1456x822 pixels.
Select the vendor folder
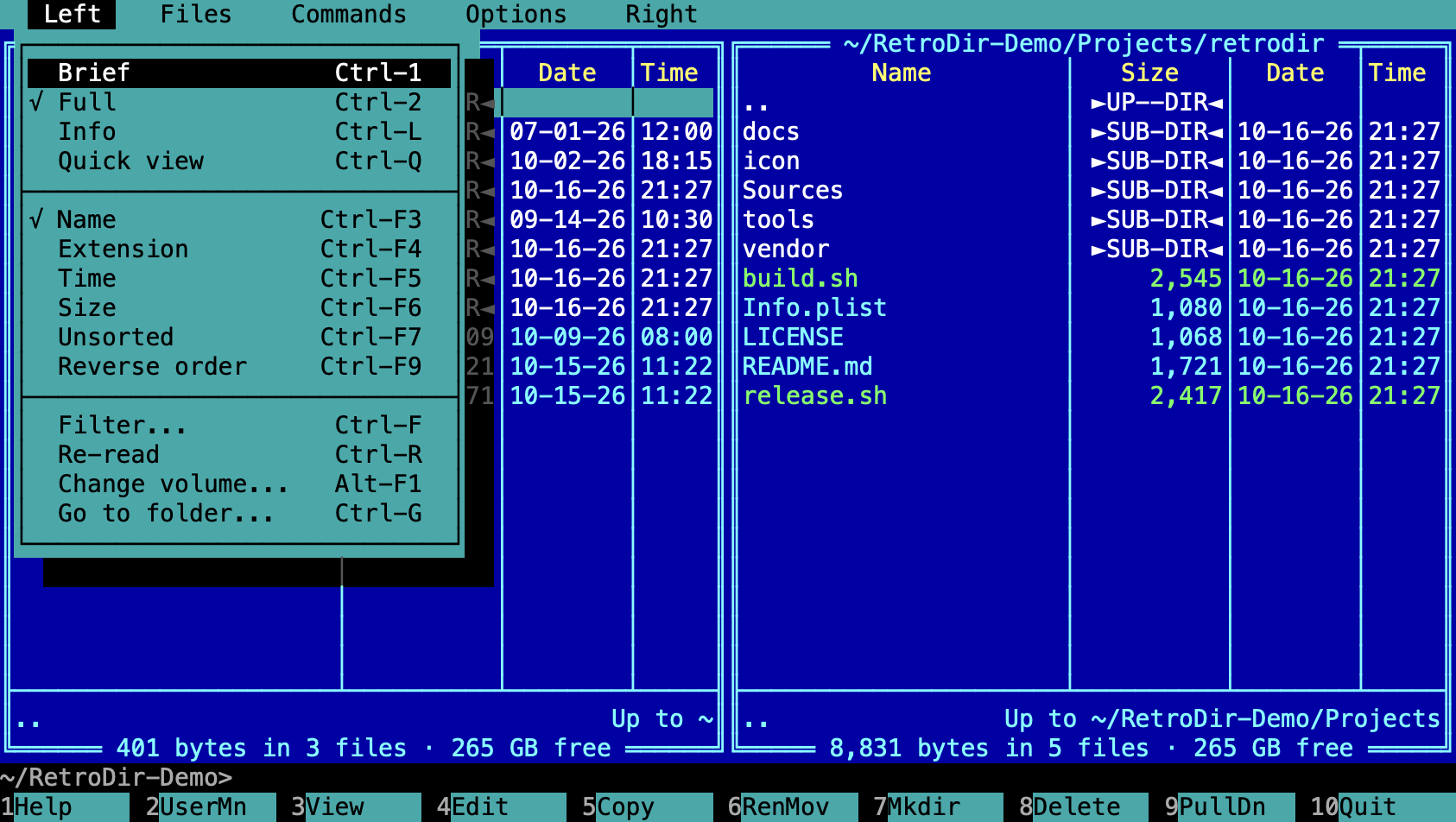[1092, 250]
